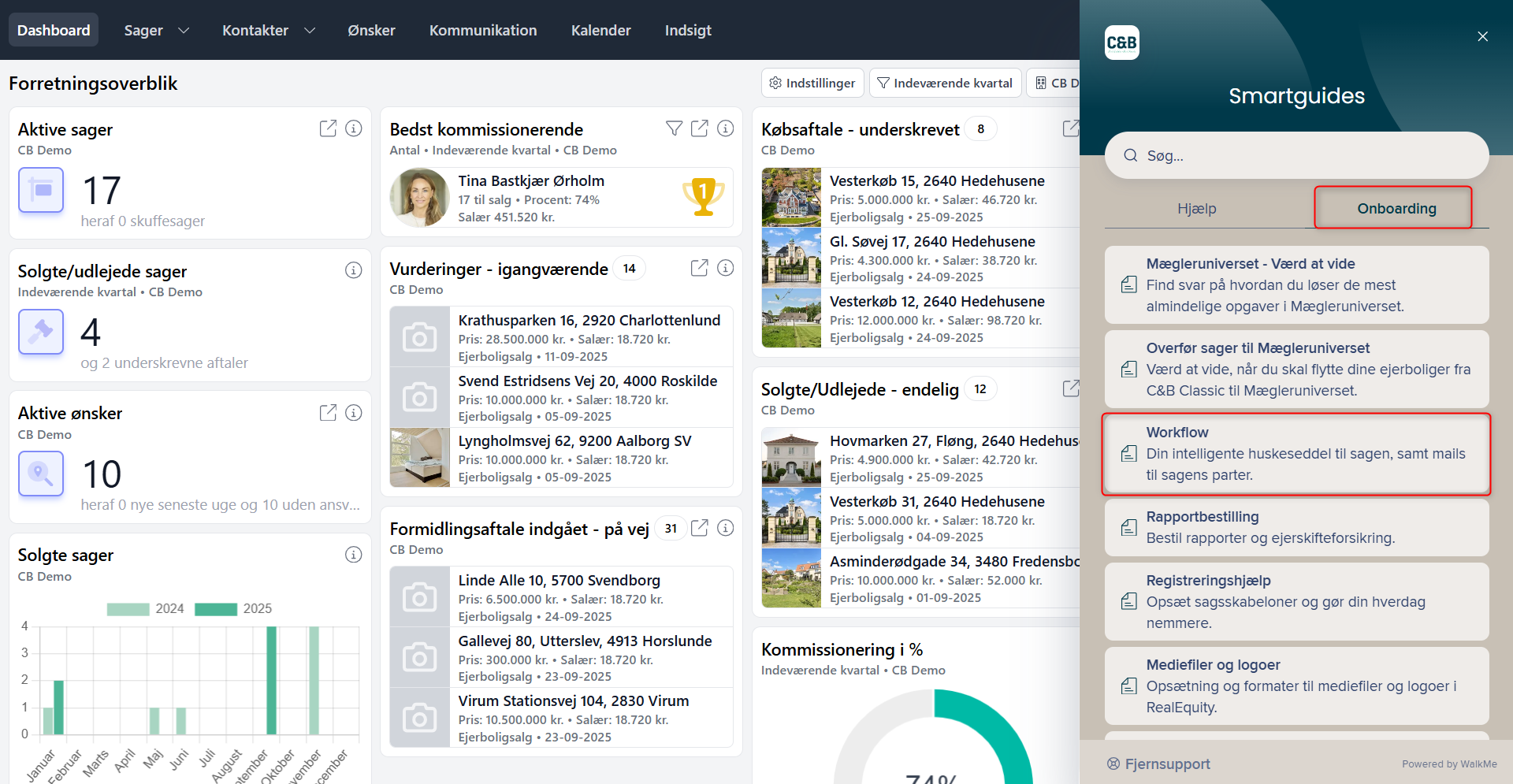Image resolution: width=1513 pixels, height=784 pixels.
Task: Open Fjernsupport link
Action: [1158, 764]
